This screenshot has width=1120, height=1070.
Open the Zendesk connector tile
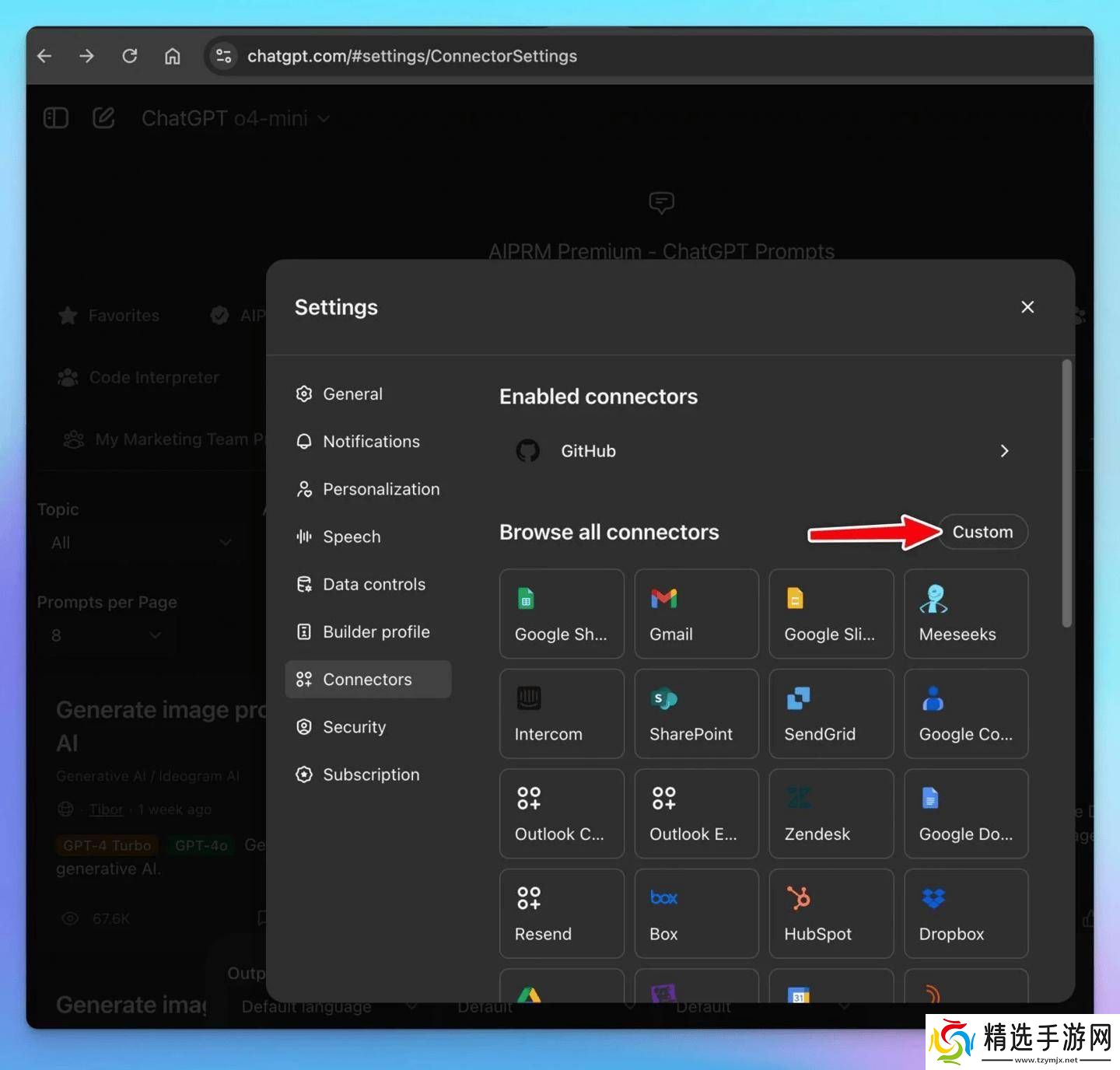point(831,813)
